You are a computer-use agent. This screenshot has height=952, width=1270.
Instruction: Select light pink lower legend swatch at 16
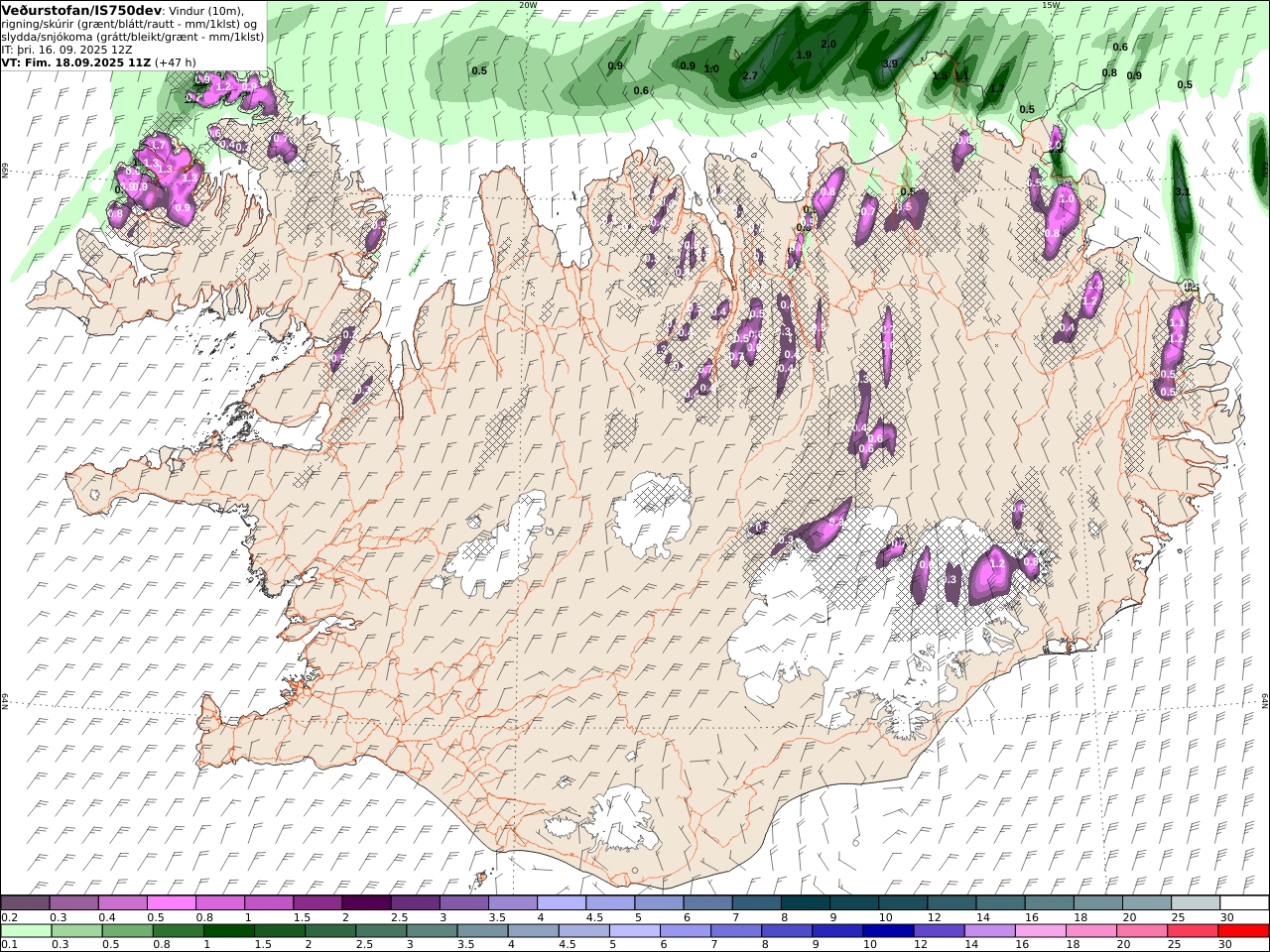tap(1039, 931)
